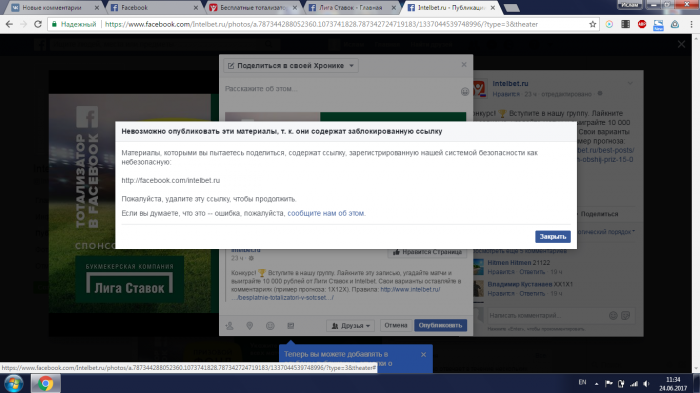The image size is (700, 393).
Task: Reload the current page
Action: (38, 24)
